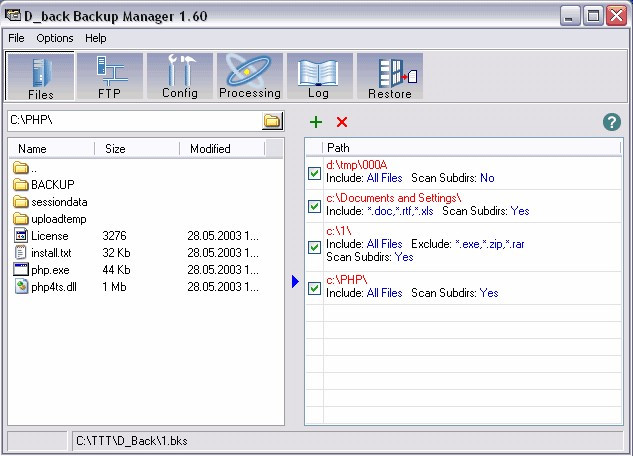633x456 pixels.
Task: Switch to the Processing section
Action: click(249, 76)
